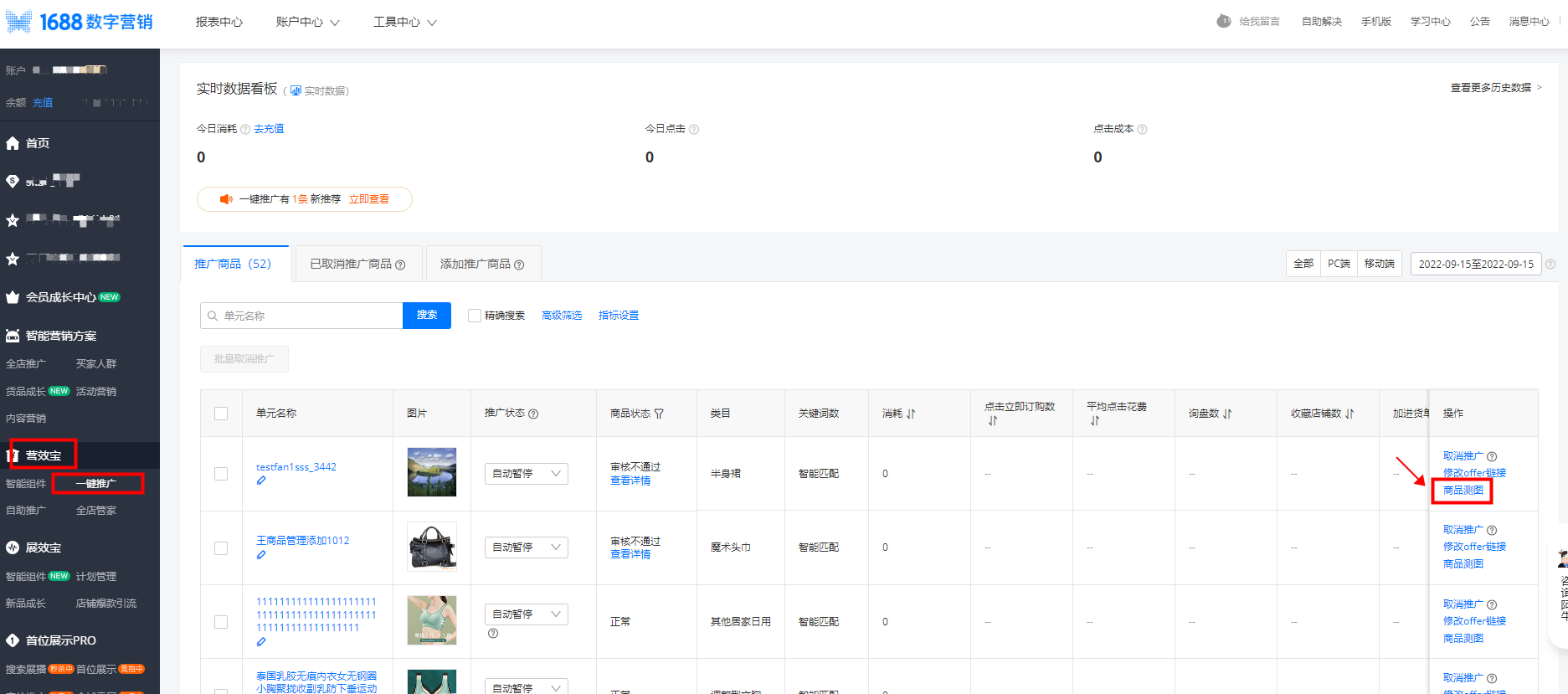Click the 询盘数 sort arrows icon

tap(1227, 414)
